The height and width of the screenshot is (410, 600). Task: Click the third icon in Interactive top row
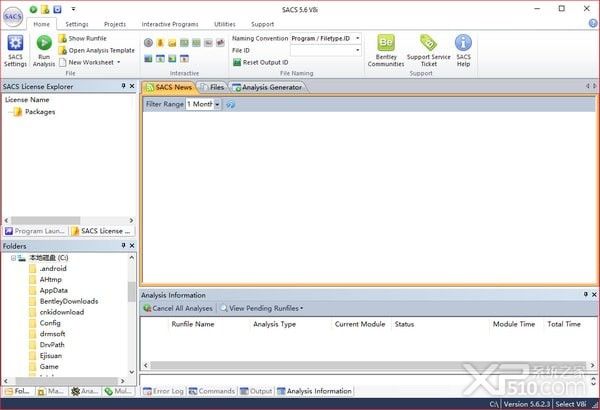point(172,42)
